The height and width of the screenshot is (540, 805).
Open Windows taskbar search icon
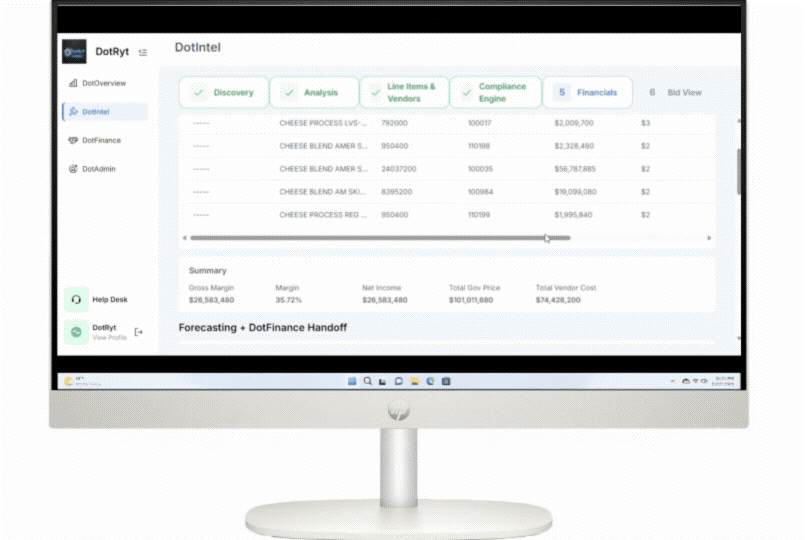coord(367,381)
